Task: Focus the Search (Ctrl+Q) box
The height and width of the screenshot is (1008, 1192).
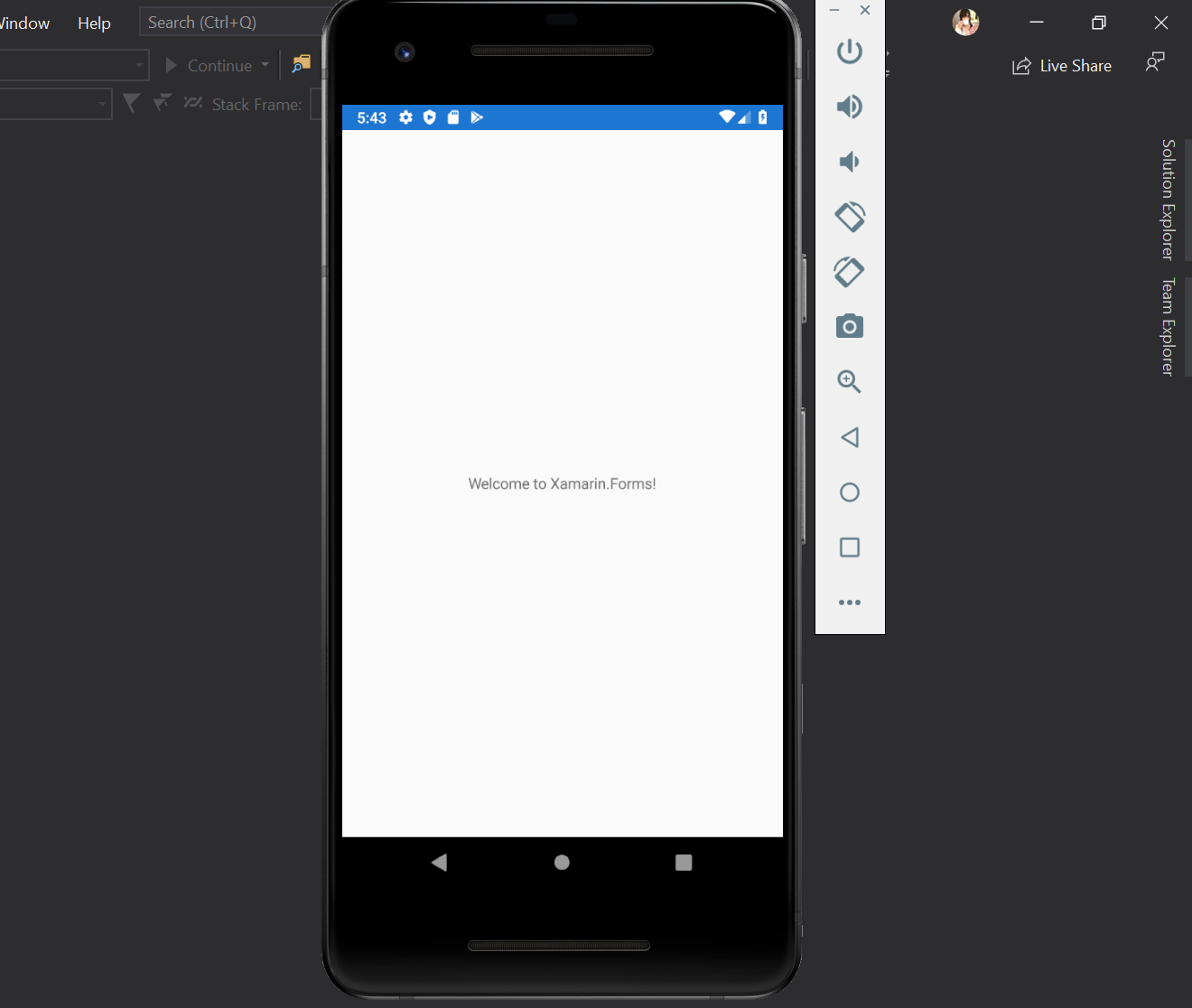Action: coord(233,22)
